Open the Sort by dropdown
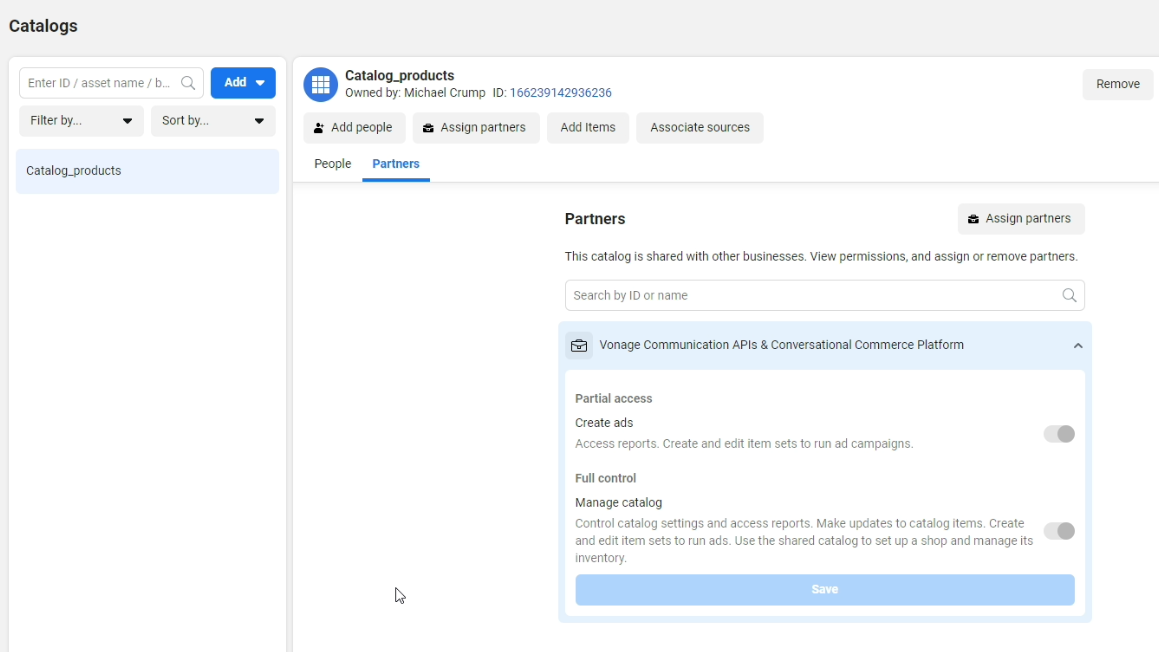Image resolution: width=1159 pixels, height=652 pixels. click(213, 120)
